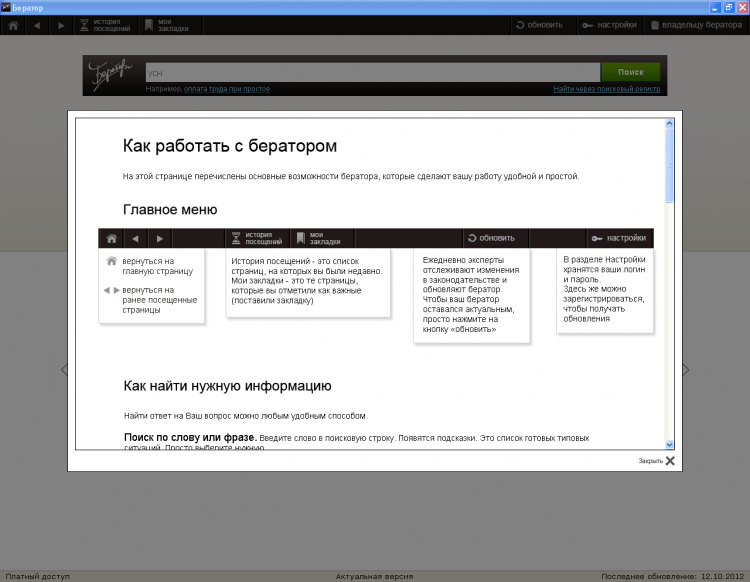Click the green Поиск button

coord(631,72)
